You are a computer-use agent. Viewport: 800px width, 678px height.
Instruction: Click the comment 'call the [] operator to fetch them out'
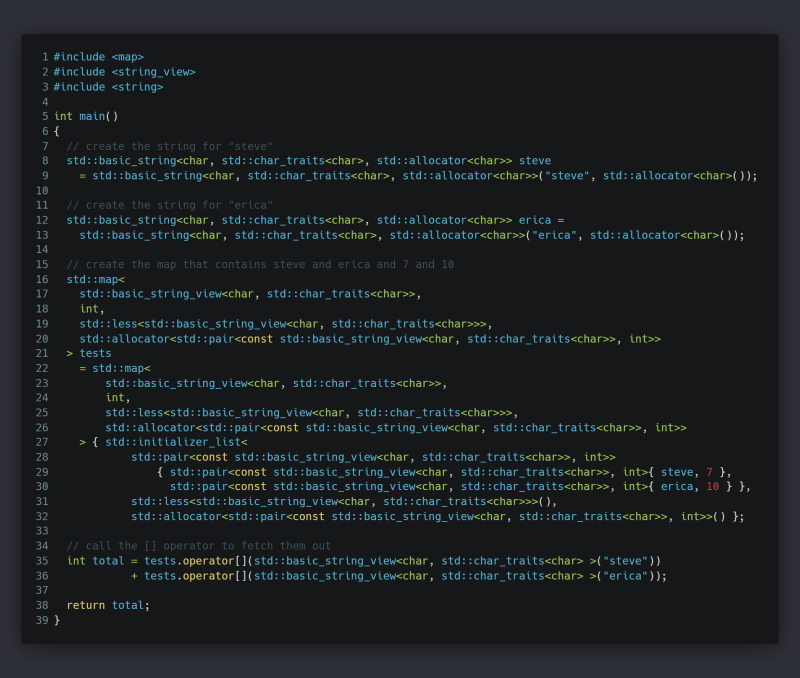[x=199, y=546]
